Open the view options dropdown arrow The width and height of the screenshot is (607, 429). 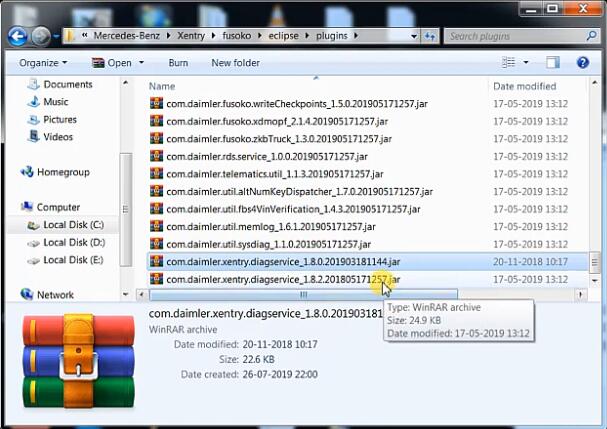[x=526, y=62]
